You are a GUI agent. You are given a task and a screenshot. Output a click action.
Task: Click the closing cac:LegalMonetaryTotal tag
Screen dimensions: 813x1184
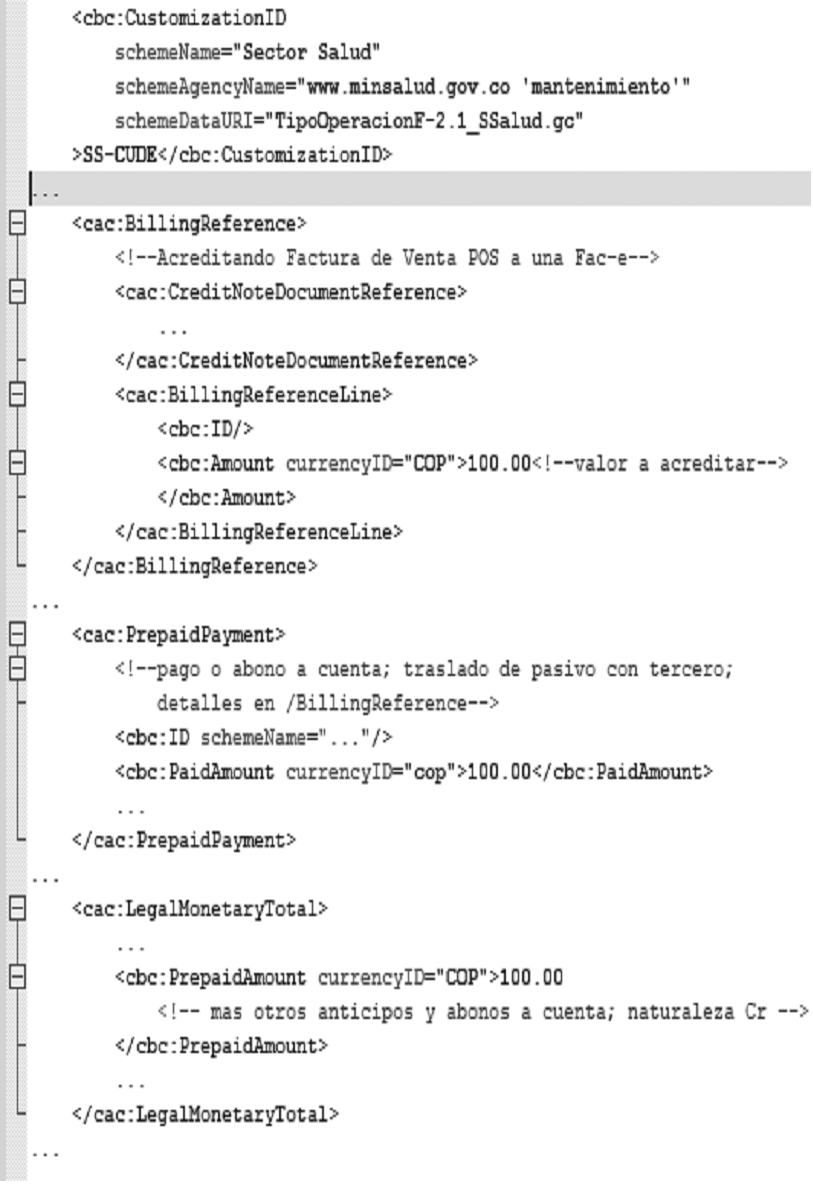point(205,1114)
